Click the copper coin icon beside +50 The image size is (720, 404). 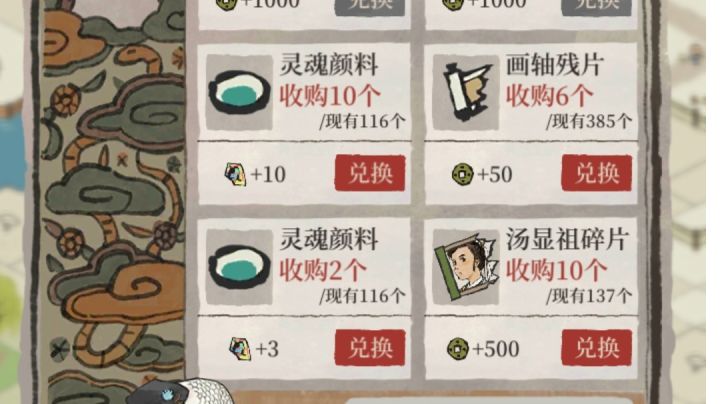(x=462, y=174)
